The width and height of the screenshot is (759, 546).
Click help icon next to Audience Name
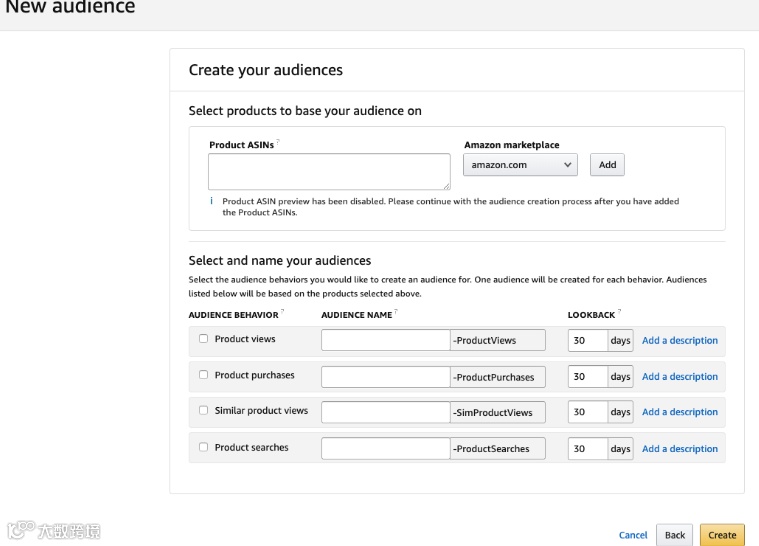pyautogui.click(x=396, y=312)
